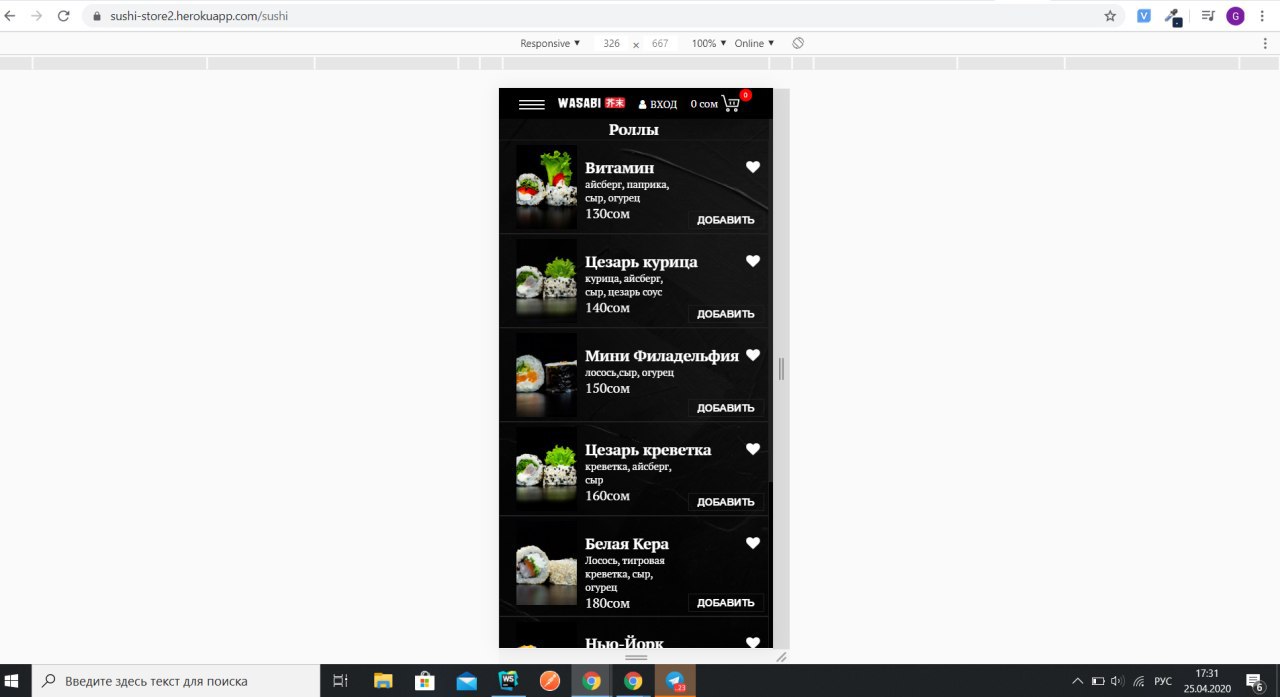Screen dimensions: 1280x697
Task: Grab the right-edge viewport handle
Action: click(781, 369)
